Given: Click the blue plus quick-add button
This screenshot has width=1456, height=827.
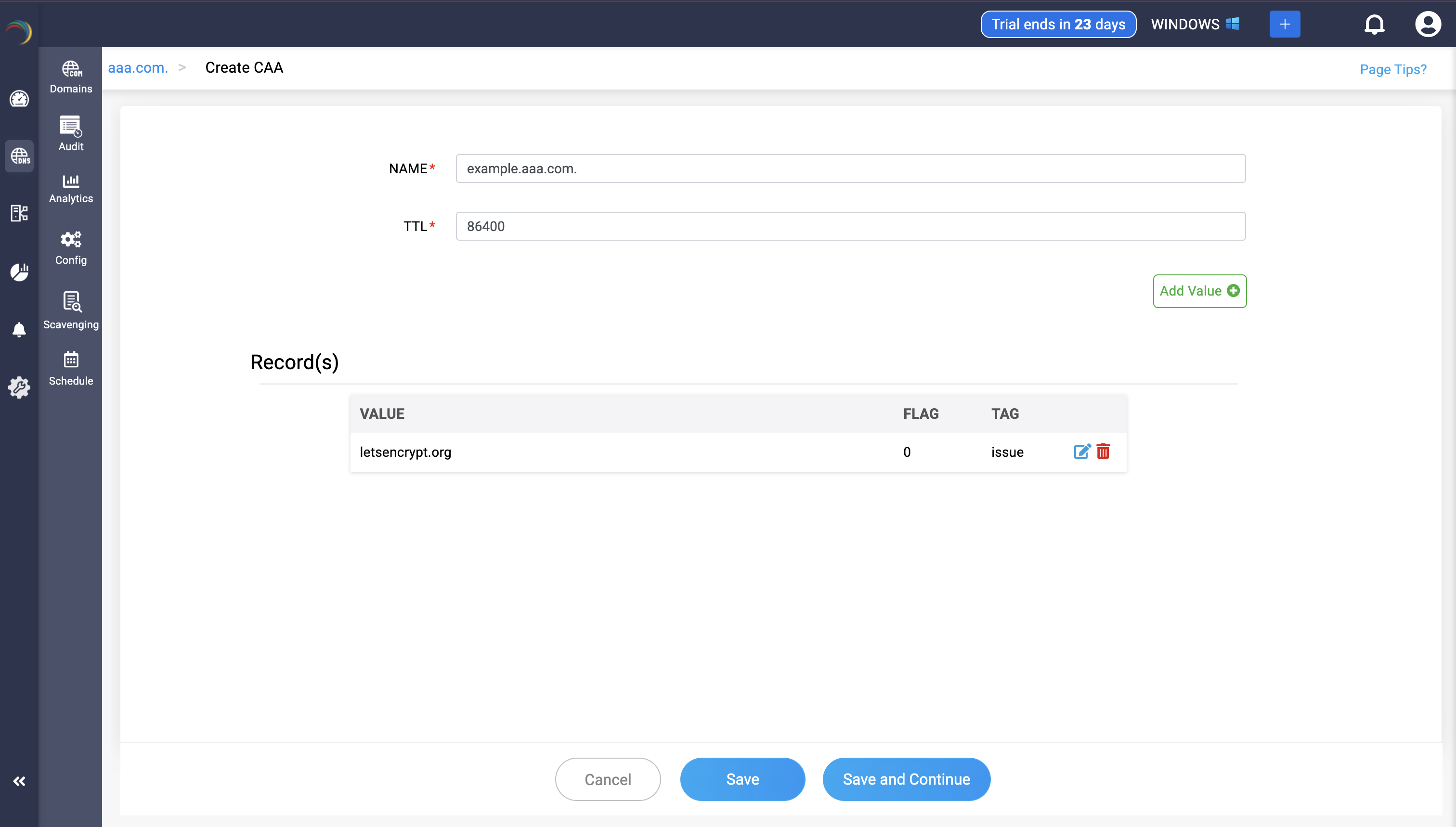Looking at the screenshot, I should pos(1285,25).
